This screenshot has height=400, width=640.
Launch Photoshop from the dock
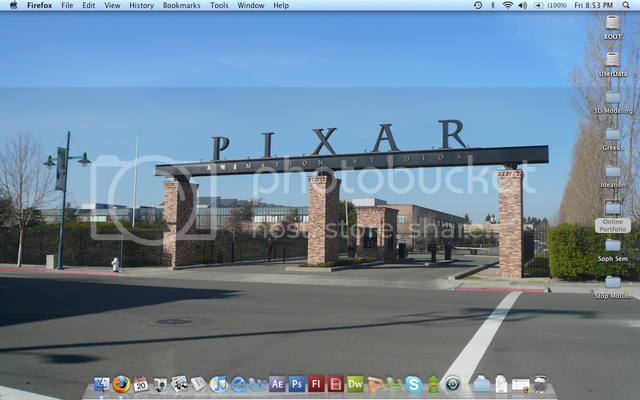[296, 384]
